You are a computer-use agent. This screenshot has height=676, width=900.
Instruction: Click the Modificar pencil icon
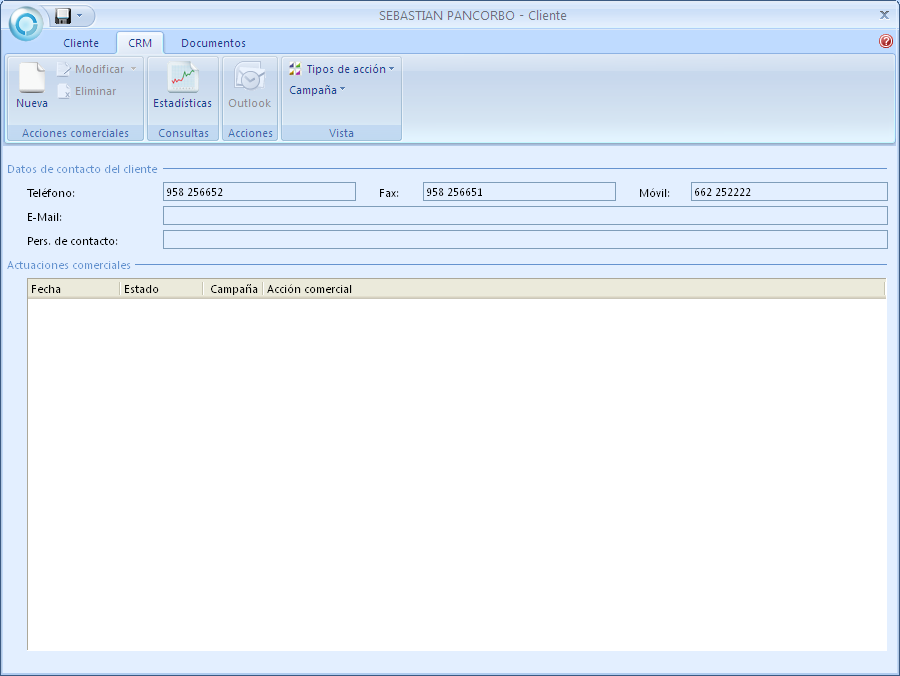pos(65,69)
